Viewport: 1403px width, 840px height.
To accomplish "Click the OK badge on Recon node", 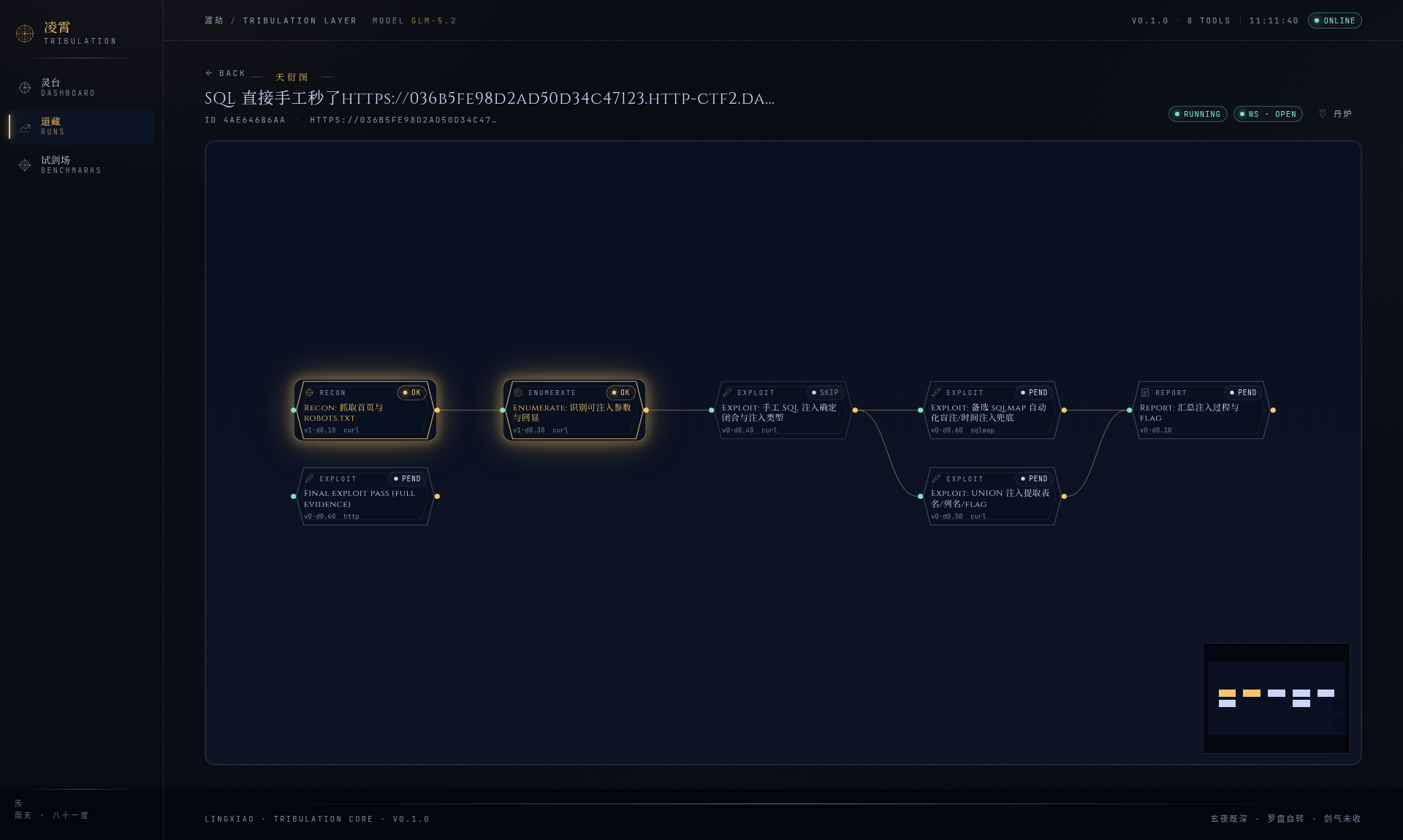I will click(412, 392).
